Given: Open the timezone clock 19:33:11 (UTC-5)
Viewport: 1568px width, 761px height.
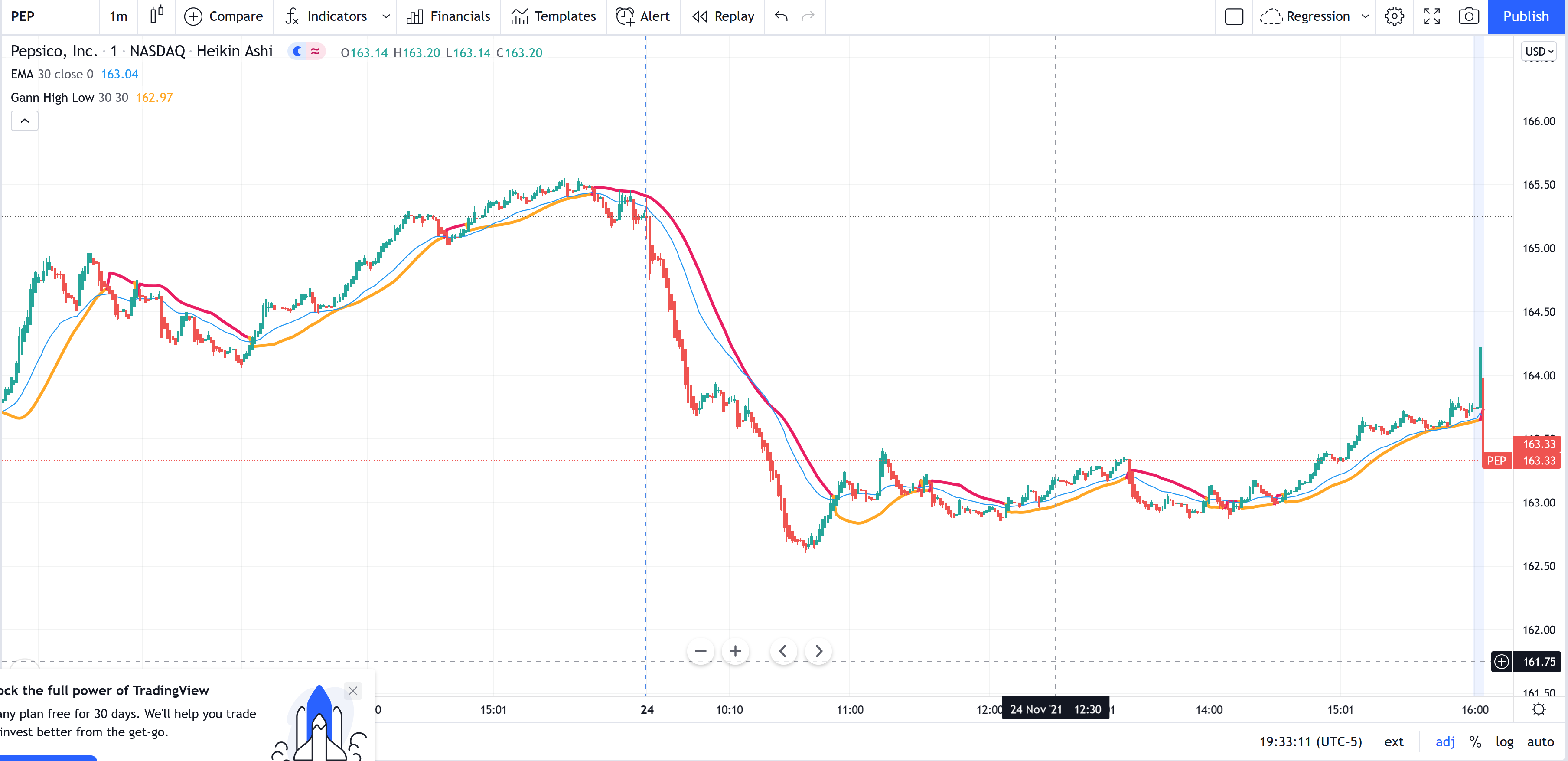Looking at the screenshot, I should click(x=1310, y=741).
